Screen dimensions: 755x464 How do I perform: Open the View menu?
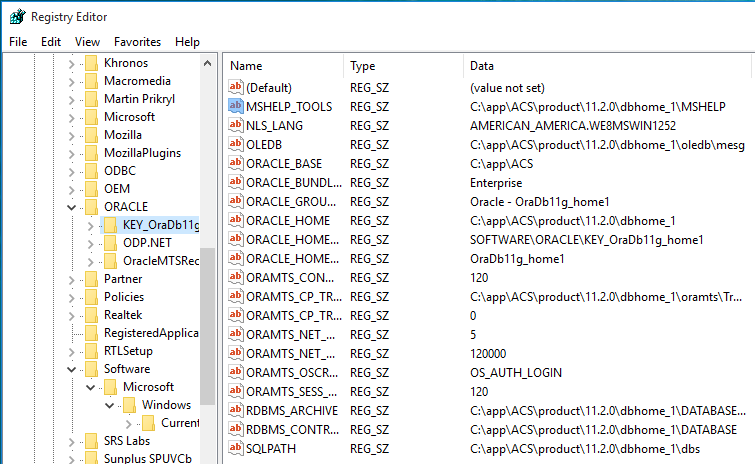(87, 42)
